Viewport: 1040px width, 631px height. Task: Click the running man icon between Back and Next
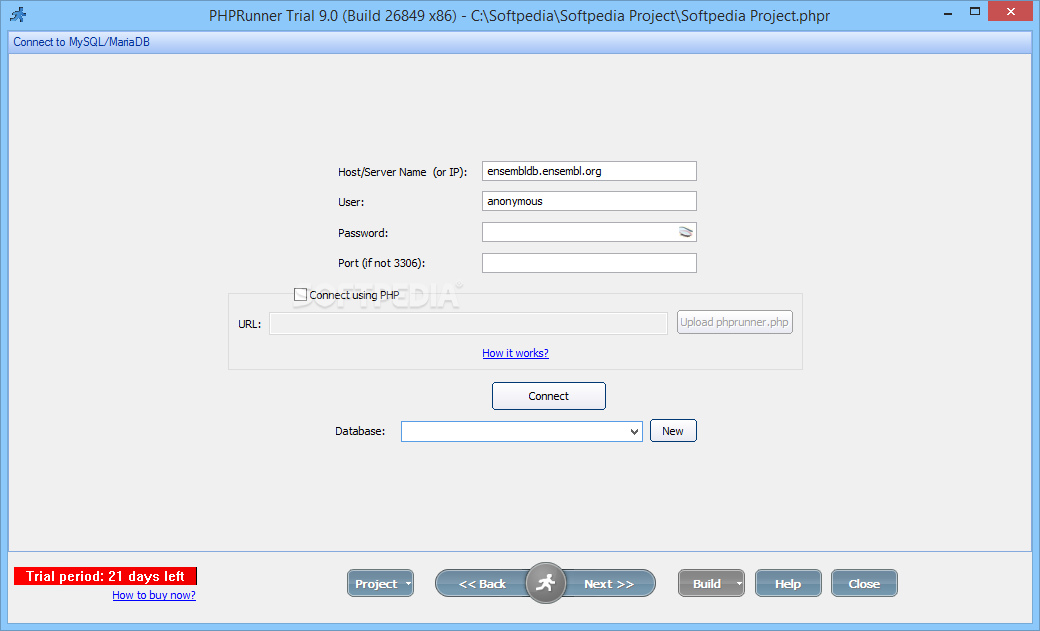pos(545,583)
